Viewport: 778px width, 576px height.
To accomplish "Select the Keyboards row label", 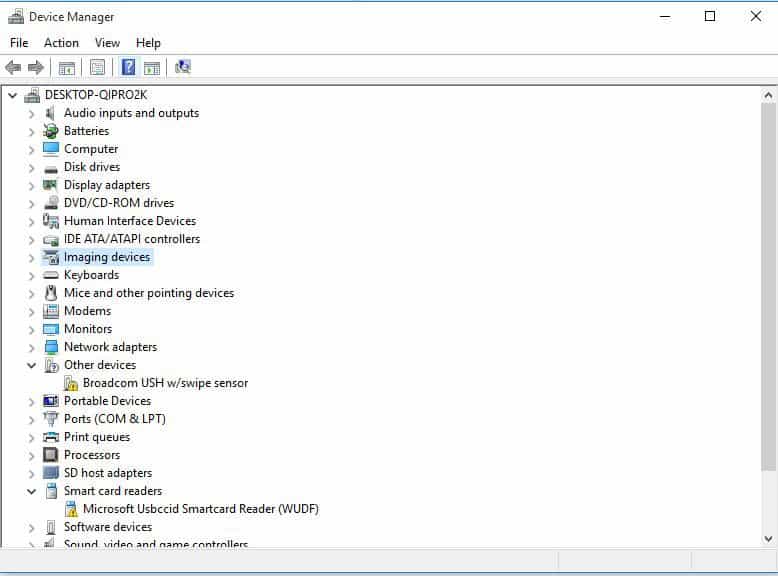I will (x=91, y=275).
